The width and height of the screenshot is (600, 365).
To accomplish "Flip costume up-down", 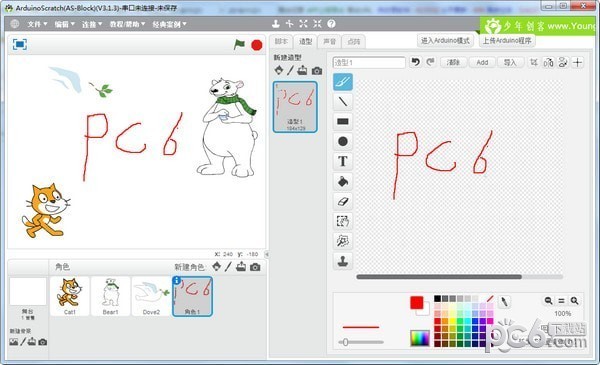I will pos(563,62).
